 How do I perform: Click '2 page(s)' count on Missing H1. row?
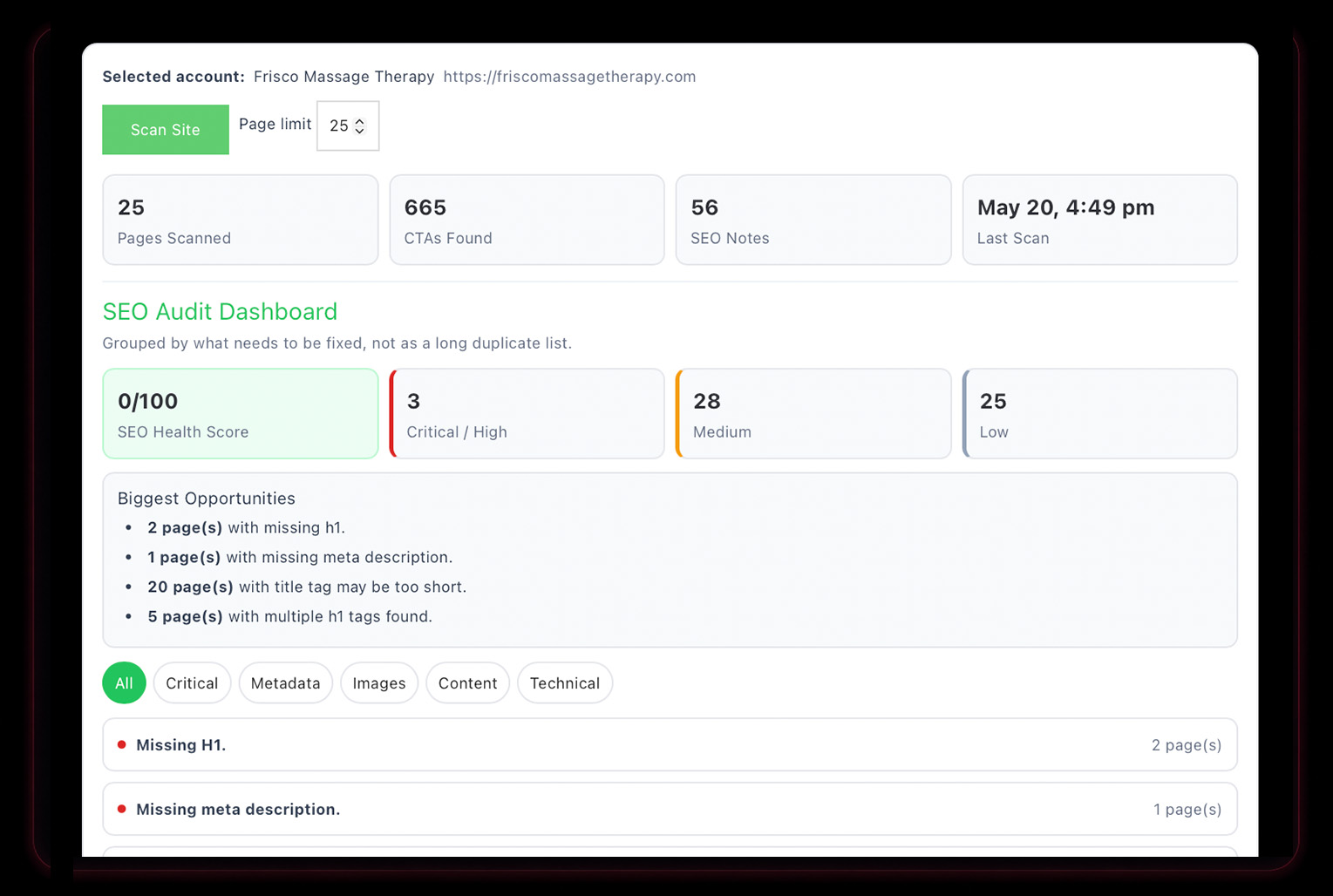[1187, 745]
